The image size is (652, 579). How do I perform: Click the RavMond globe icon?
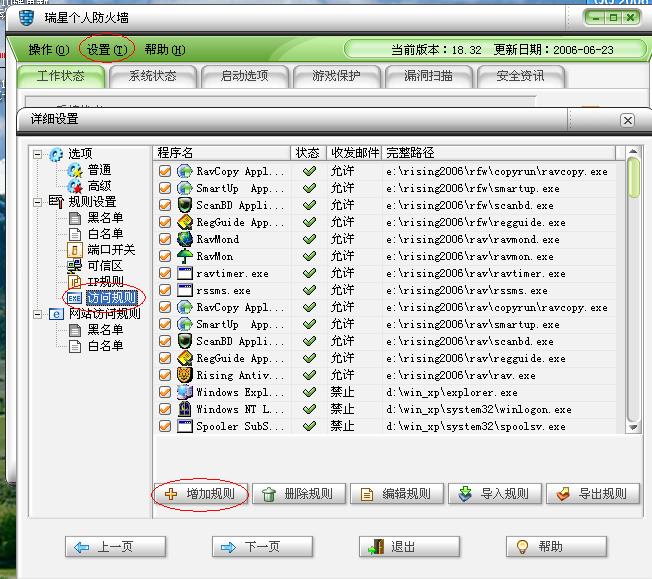click(x=185, y=239)
